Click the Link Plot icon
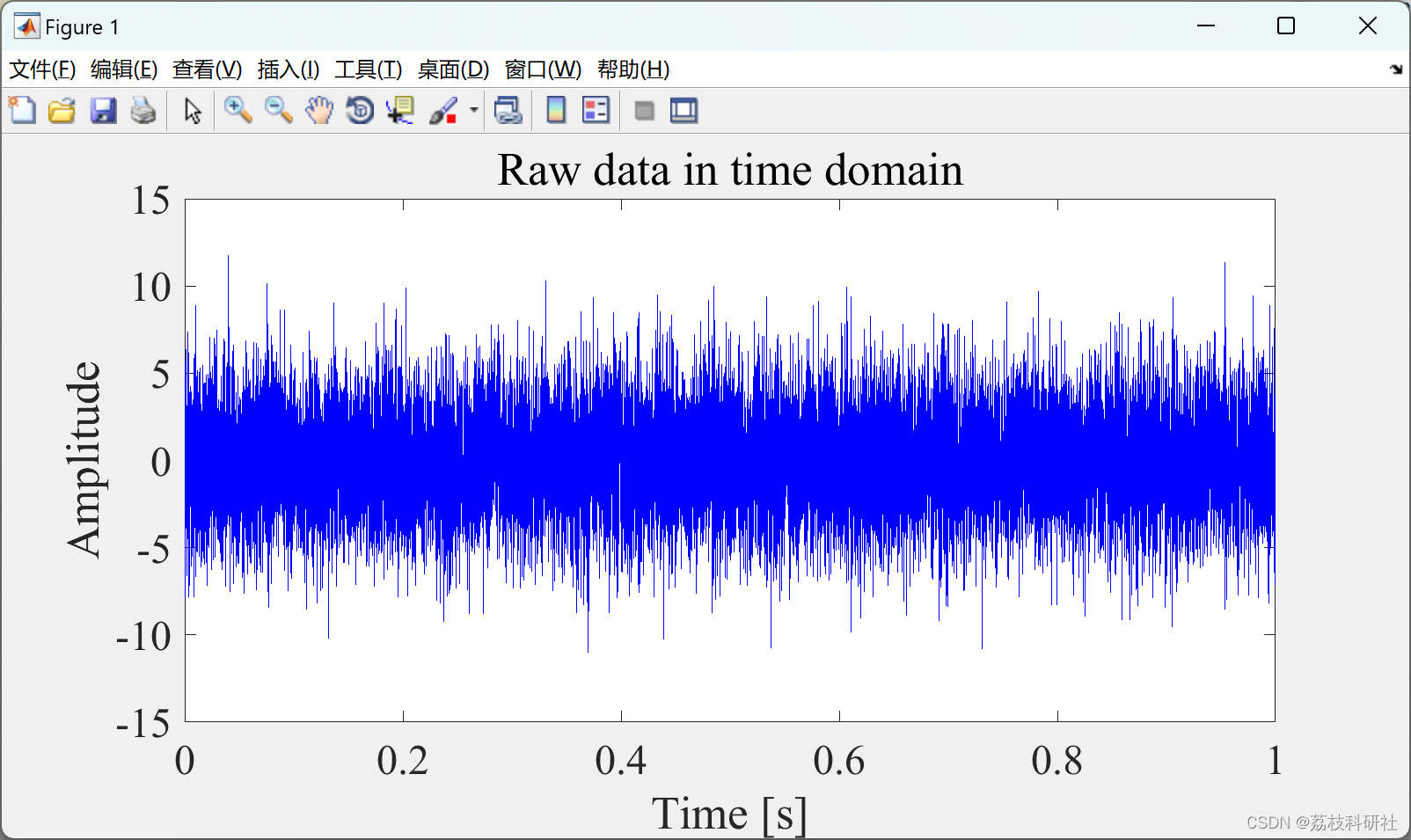The width and height of the screenshot is (1411, 840). pos(508,111)
